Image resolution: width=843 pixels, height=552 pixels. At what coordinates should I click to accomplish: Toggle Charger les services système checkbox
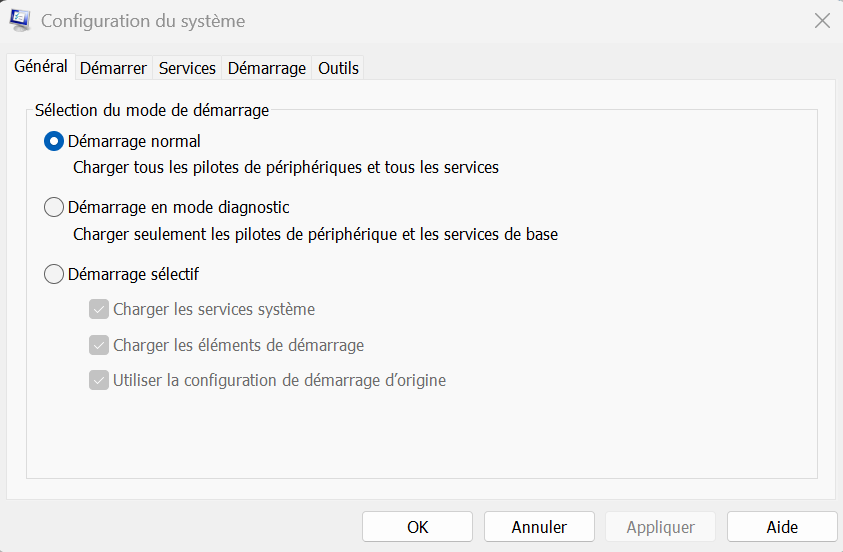pyautogui.click(x=99, y=309)
